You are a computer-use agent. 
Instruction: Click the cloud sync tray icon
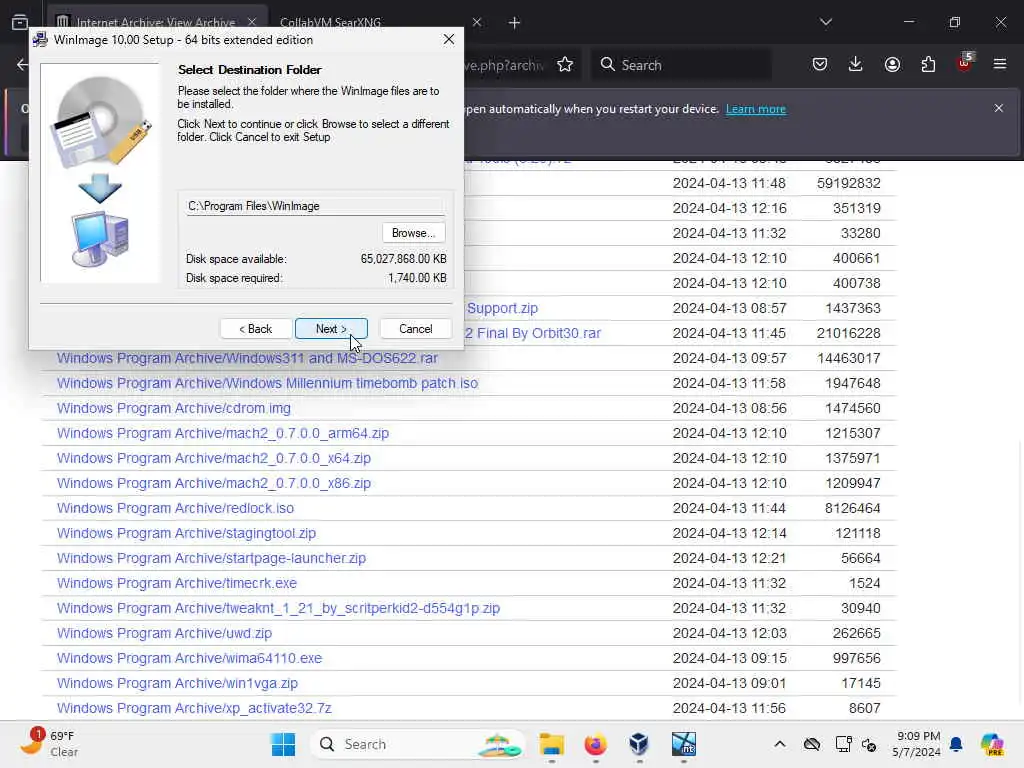[812, 744]
